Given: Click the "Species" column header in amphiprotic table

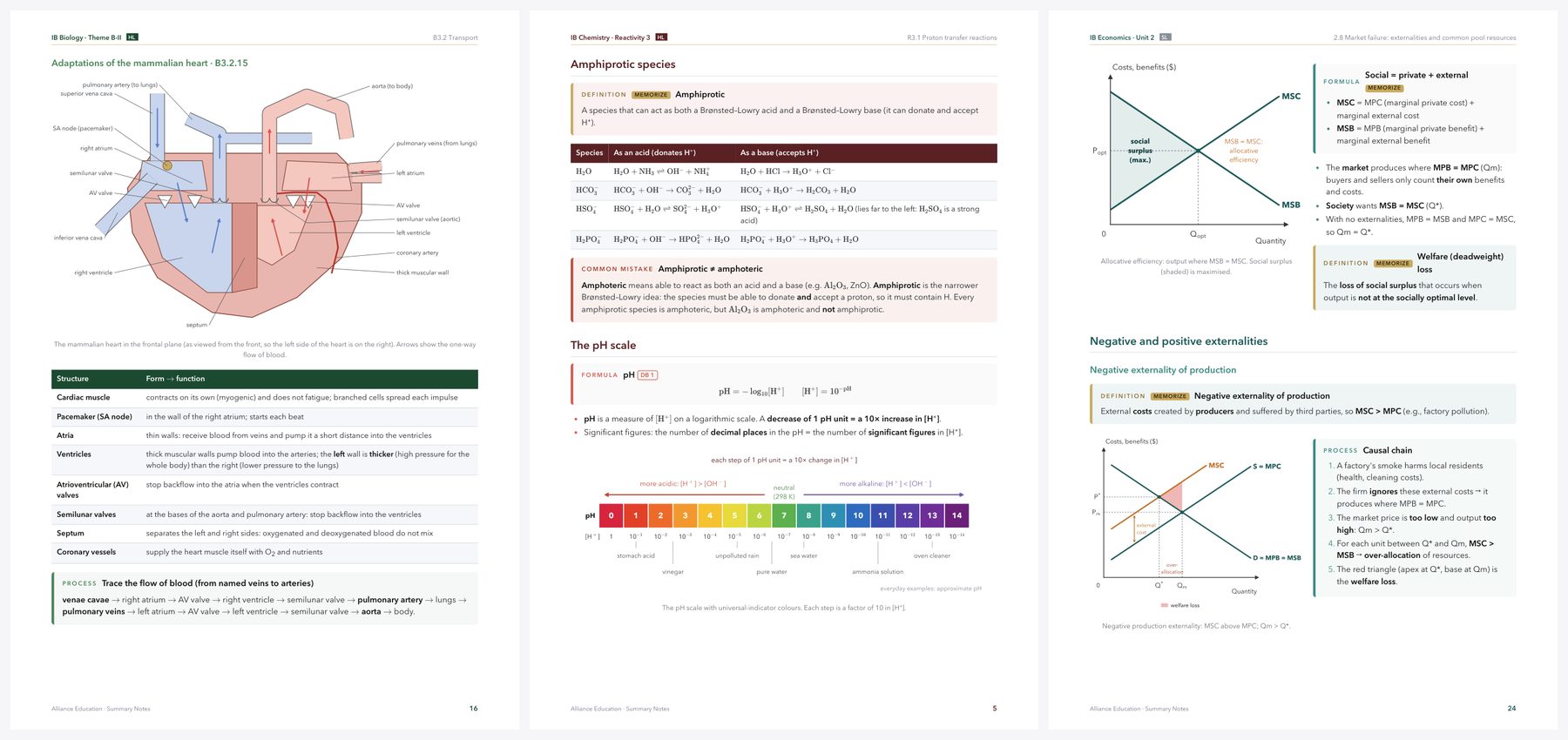Looking at the screenshot, I should [x=589, y=153].
